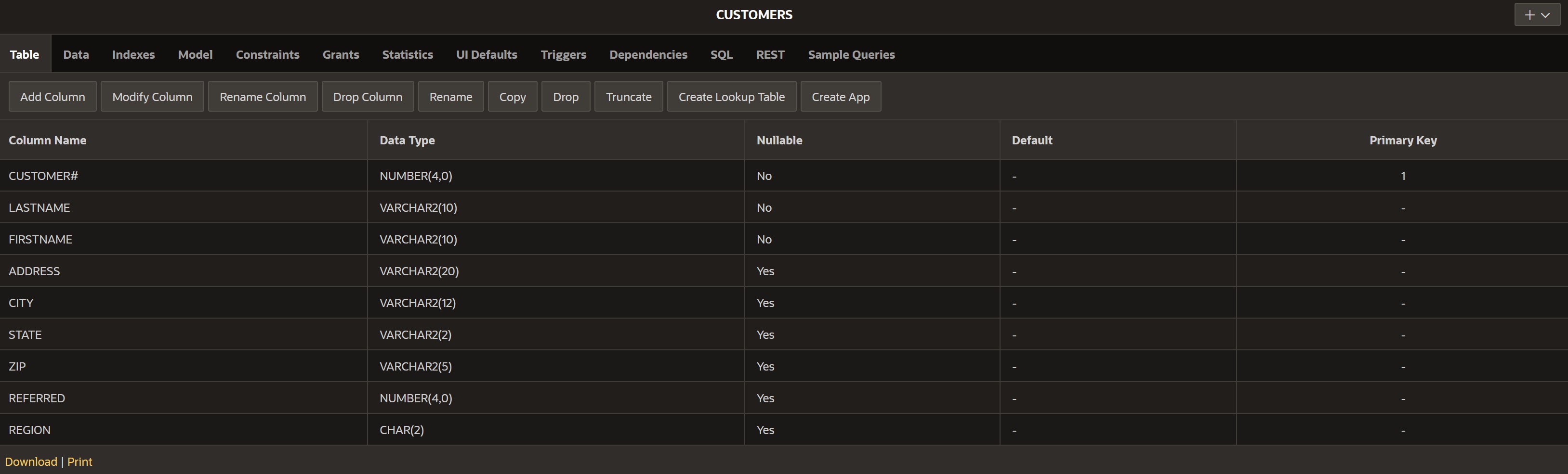Click the primary key value 1
Image resolution: width=1568 pixels, height=474 pixels.
click(1403, 176)
